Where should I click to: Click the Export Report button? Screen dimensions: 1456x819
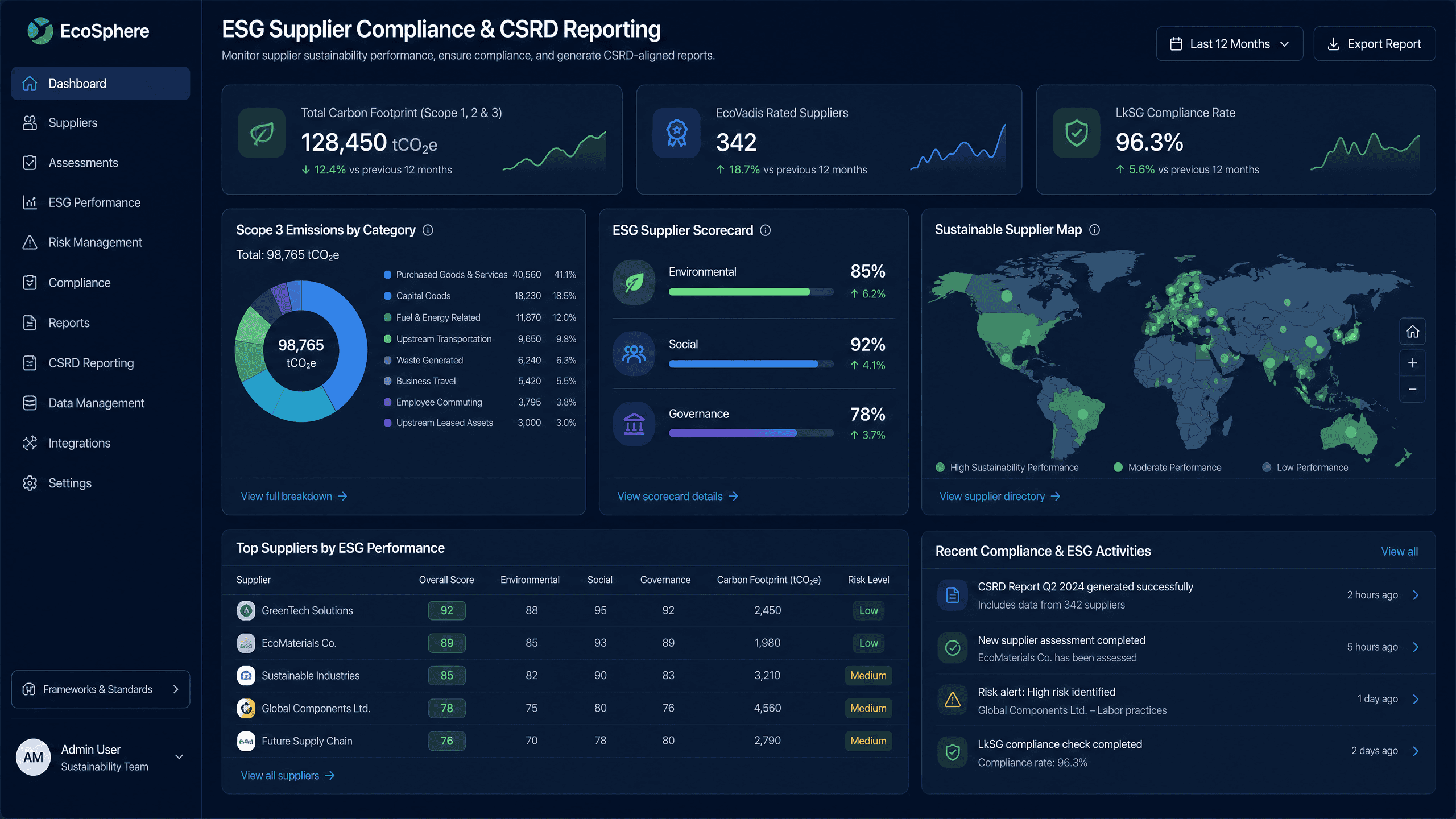(x=1374, y=44)
